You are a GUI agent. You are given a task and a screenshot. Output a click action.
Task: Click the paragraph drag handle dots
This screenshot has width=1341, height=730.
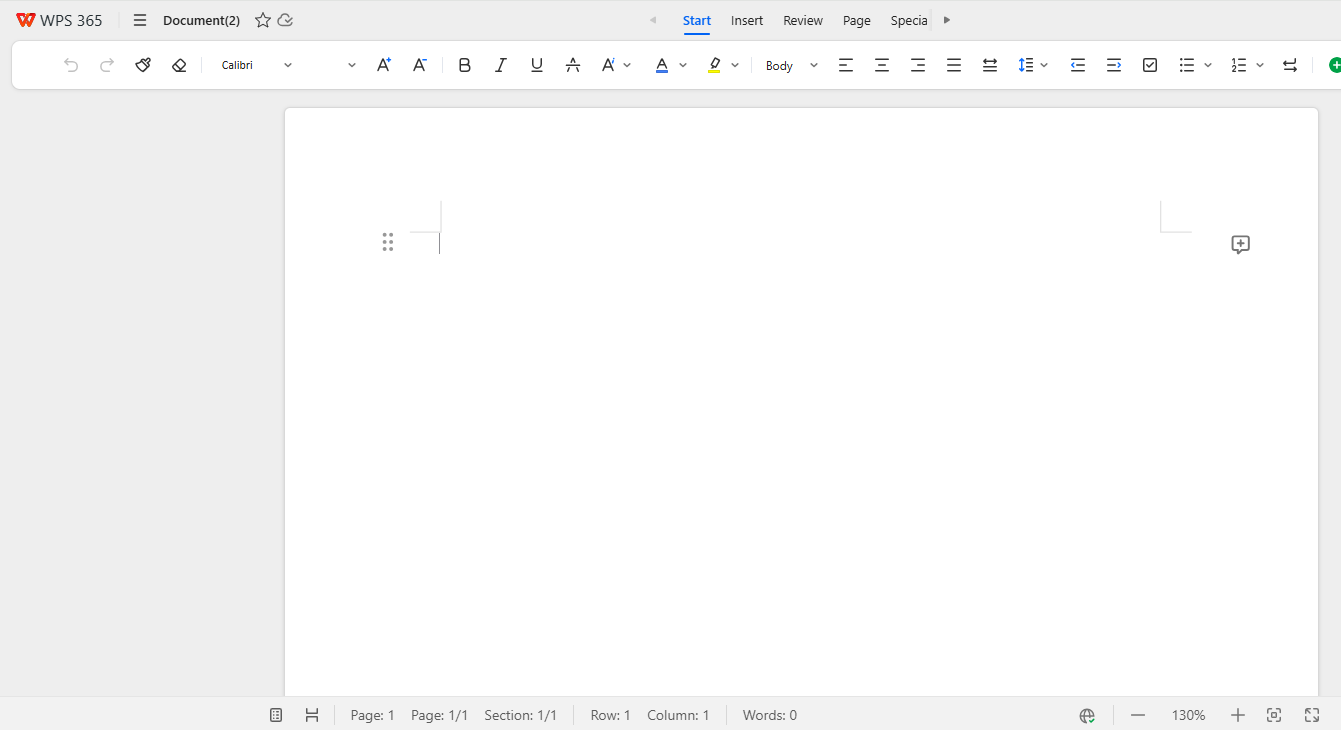[x=388, y=242]
